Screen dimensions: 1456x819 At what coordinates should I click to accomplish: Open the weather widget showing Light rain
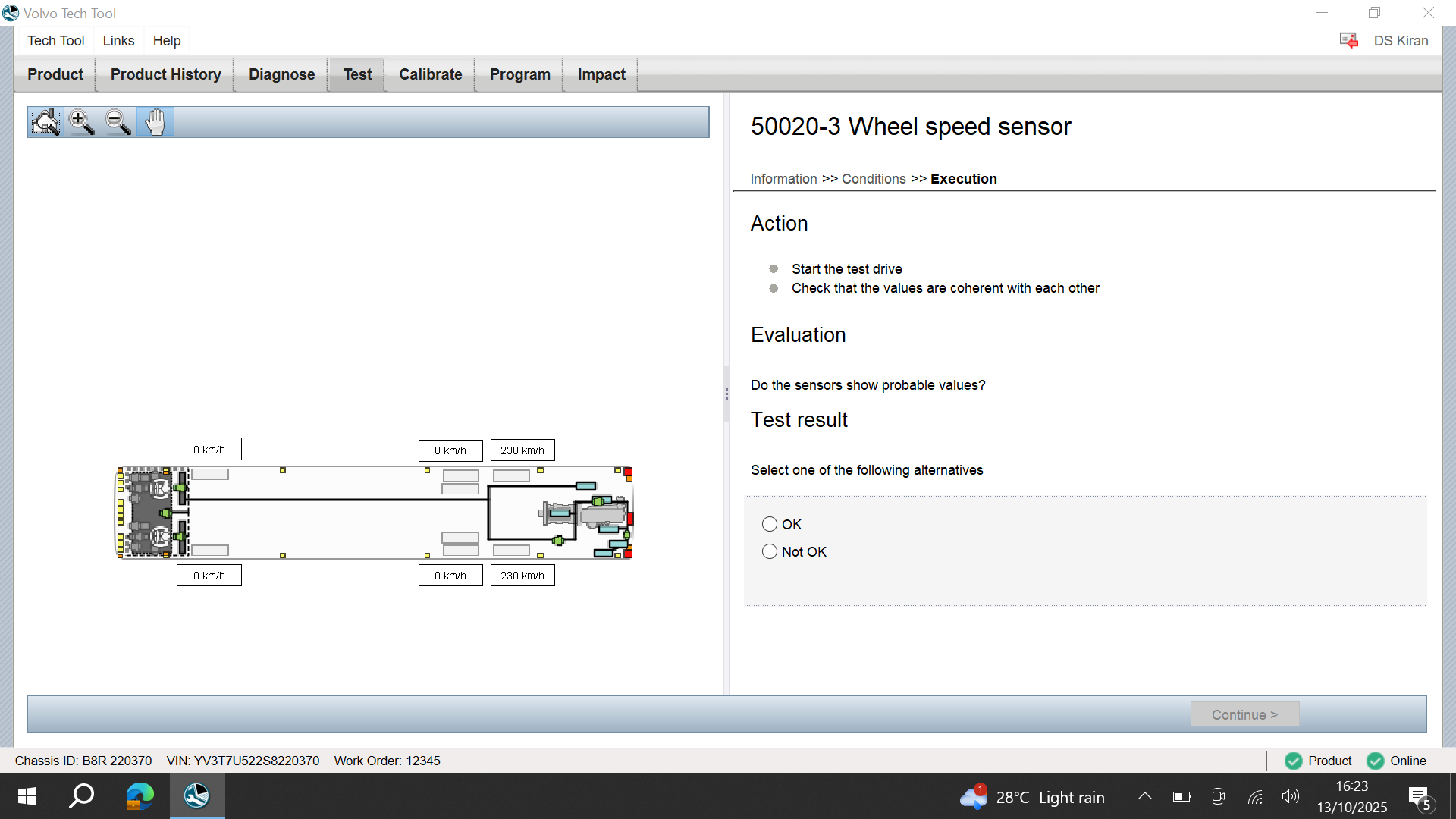pos(1033,797)
